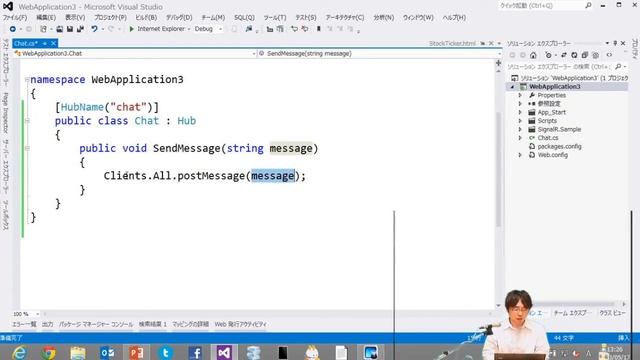
Task: Expand the SignalR.Sample folder
Action: coord(520,129)
